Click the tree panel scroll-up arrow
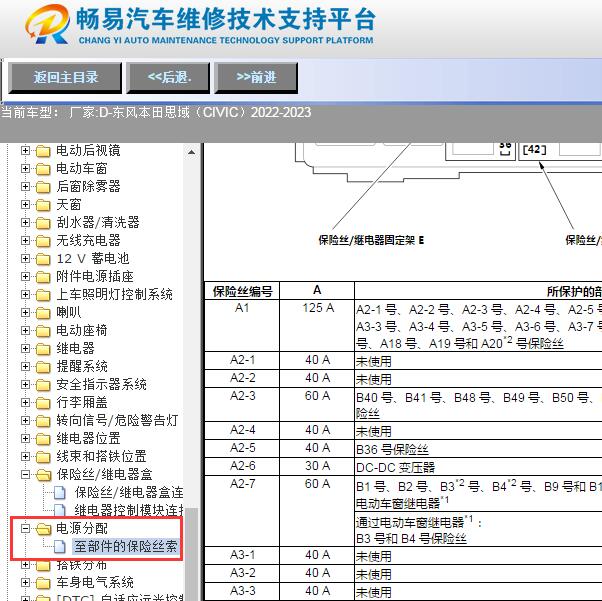602x601 pixels. point(191,152)
